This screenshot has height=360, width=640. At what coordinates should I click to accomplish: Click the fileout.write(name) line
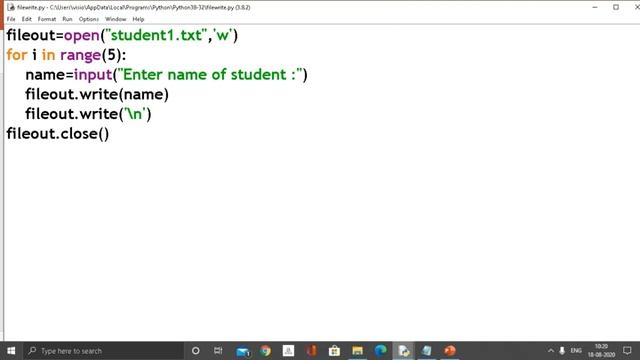tap(97, 95)
